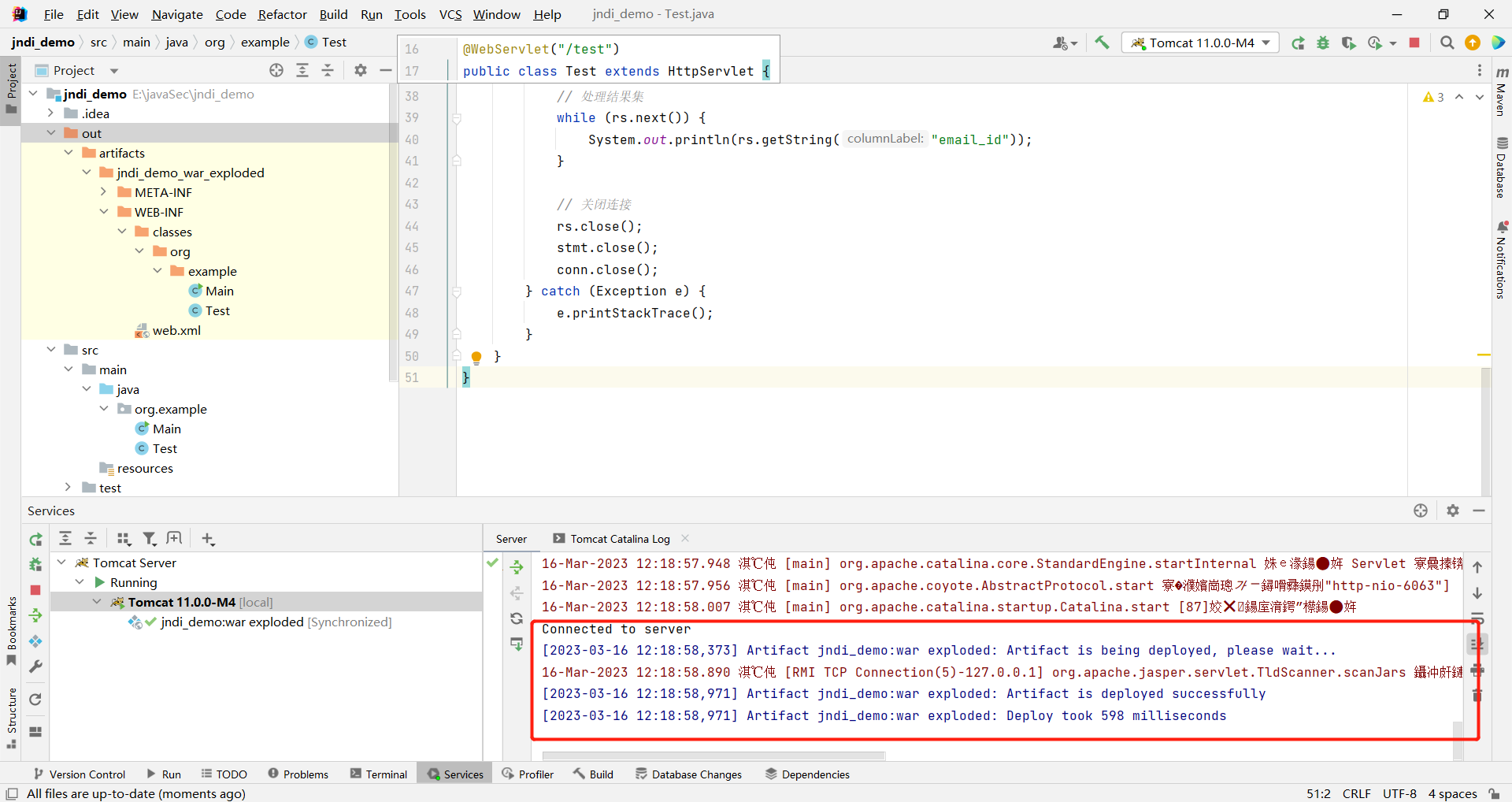Toggle the Bookmarks side panel

11,632
